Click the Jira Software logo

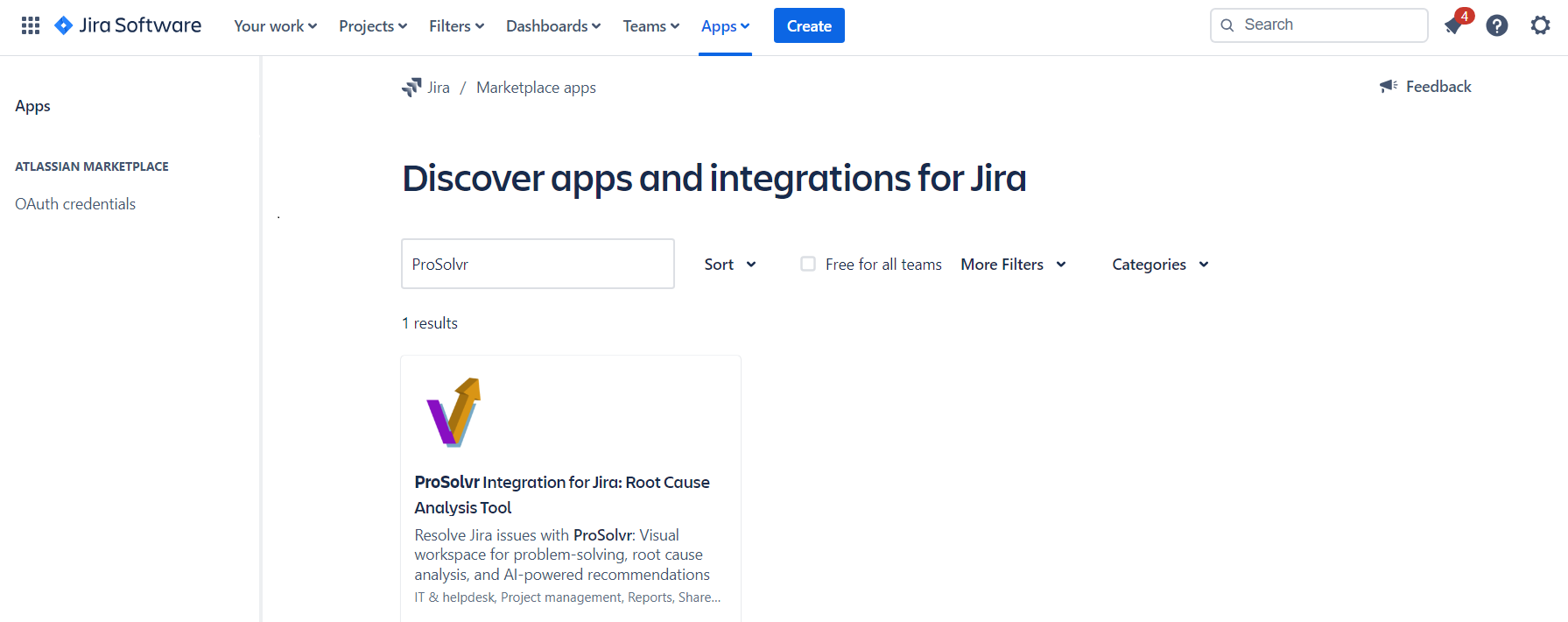pos(128,25)
